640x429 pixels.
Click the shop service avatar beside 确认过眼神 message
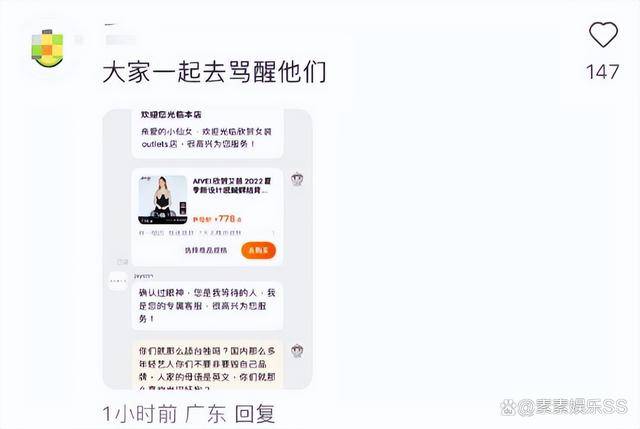point(118,281)
